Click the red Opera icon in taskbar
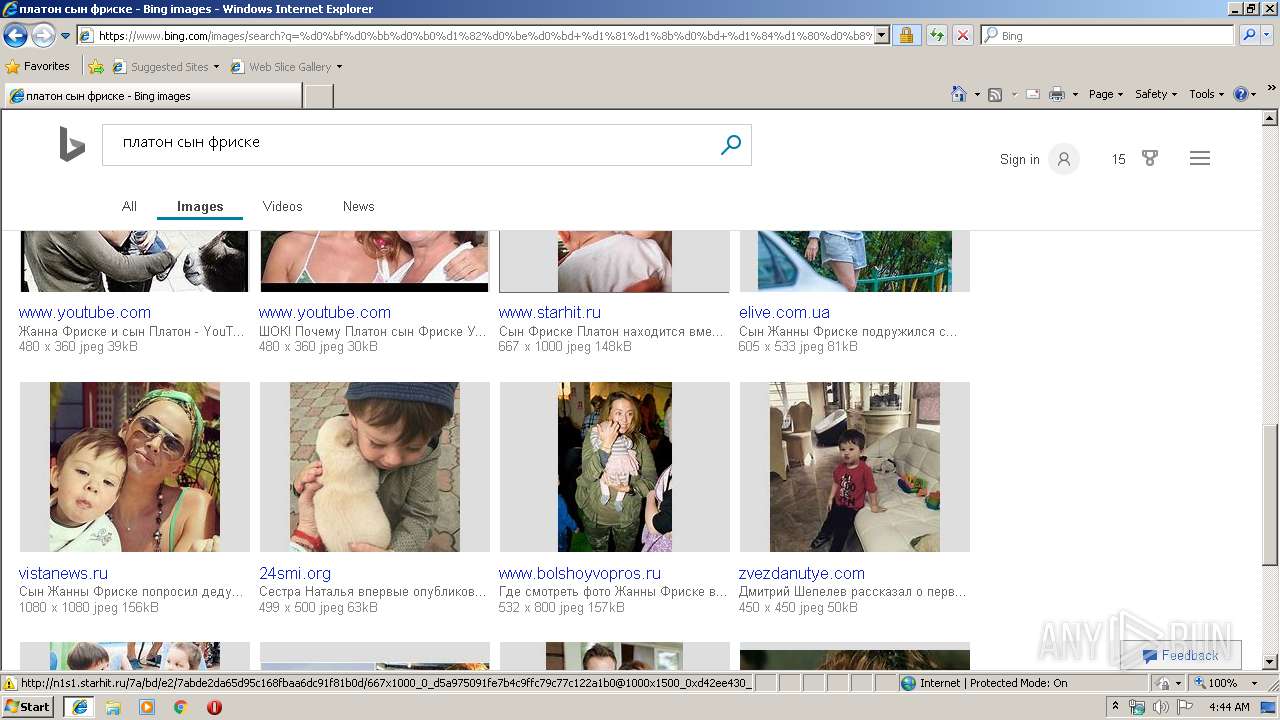 [214, 707]
